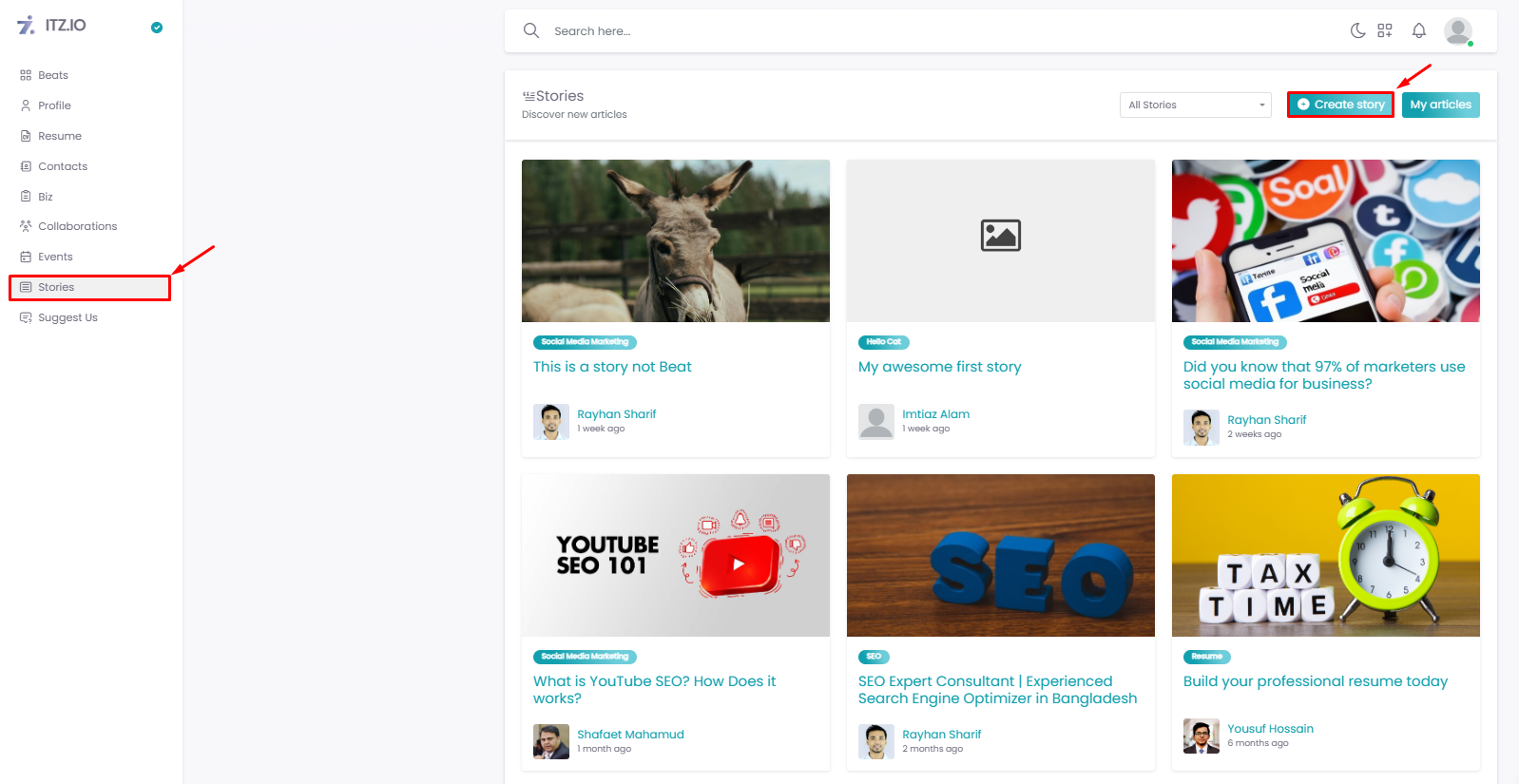1519x784 pixels.
Task: Expand the All Stories dropdown
Action: 1195,105
